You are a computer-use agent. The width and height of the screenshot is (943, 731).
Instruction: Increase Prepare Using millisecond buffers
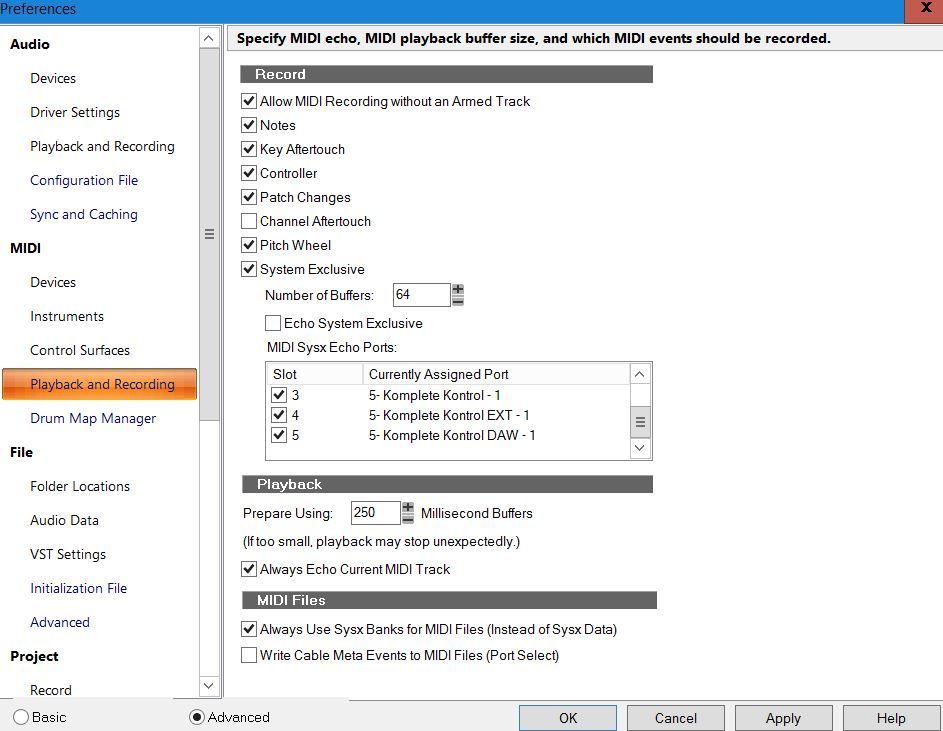(408, 508)
